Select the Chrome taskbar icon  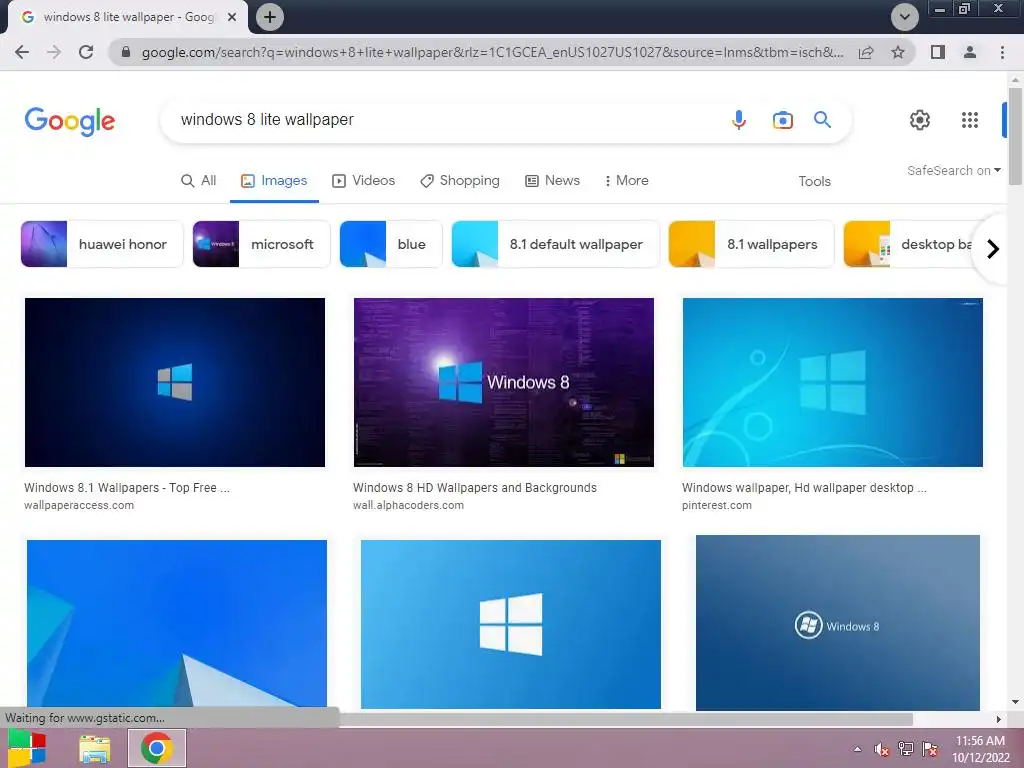157,748
